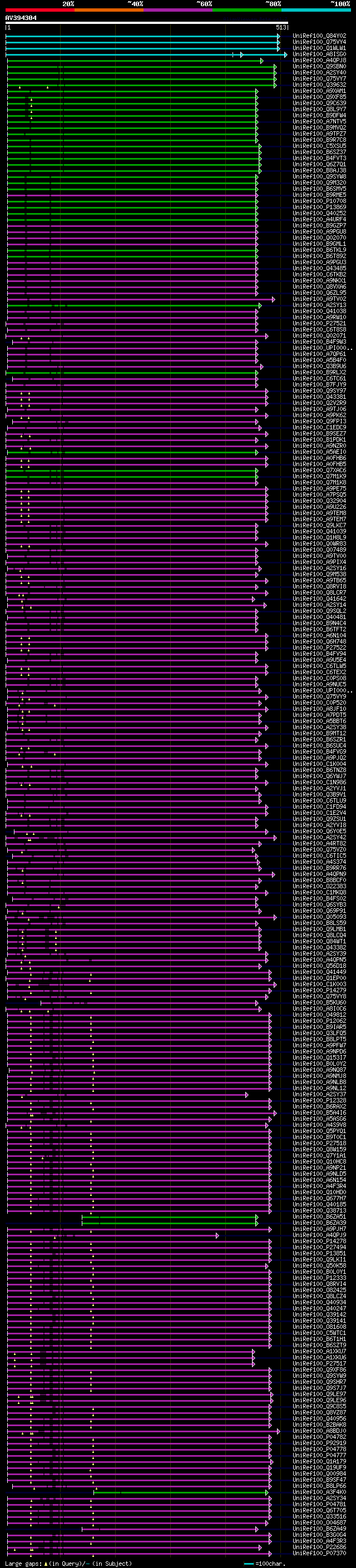Image resolution: width=356 pixels, height=1568 pixels.
Task: Open hit UniRef100_A4QPJ8
Action: (319, 60)
